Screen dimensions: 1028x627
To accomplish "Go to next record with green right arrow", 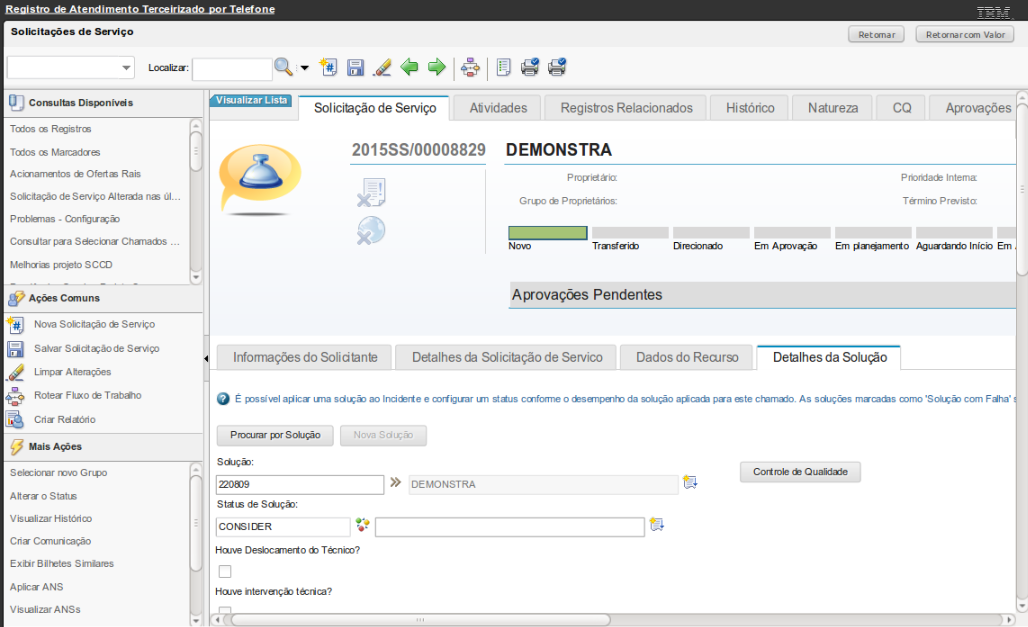I will click(436, 67).
